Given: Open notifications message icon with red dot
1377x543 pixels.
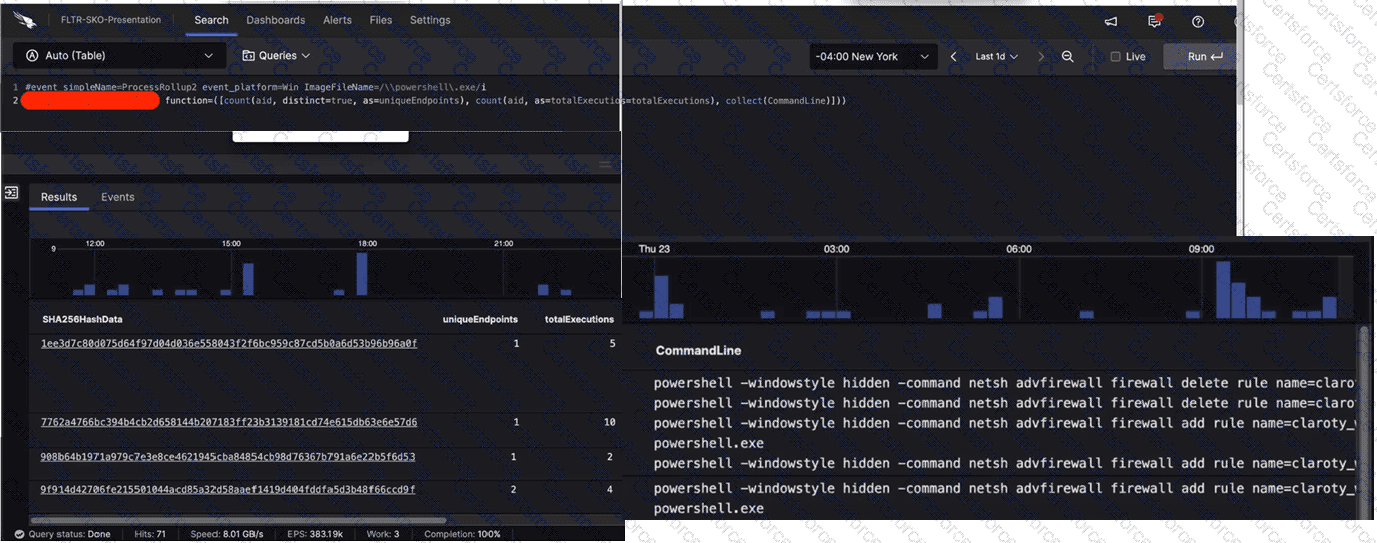Looking at the screenshot, I should click(1154, 22).
